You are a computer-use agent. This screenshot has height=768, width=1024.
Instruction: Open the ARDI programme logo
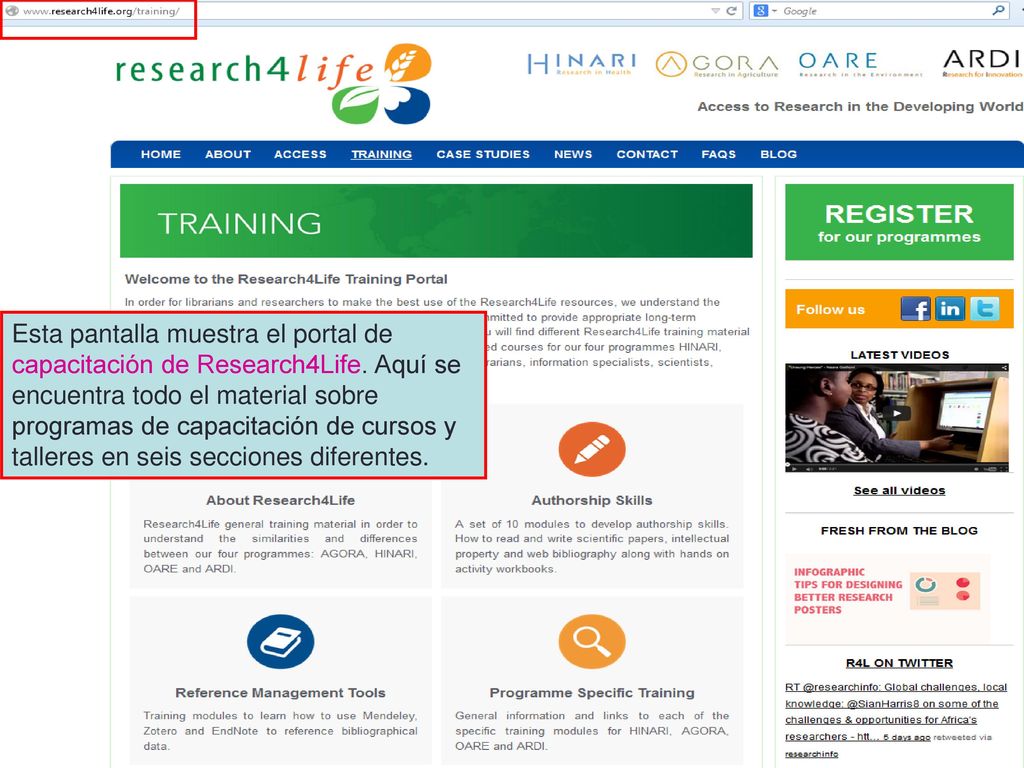[982, 63]
